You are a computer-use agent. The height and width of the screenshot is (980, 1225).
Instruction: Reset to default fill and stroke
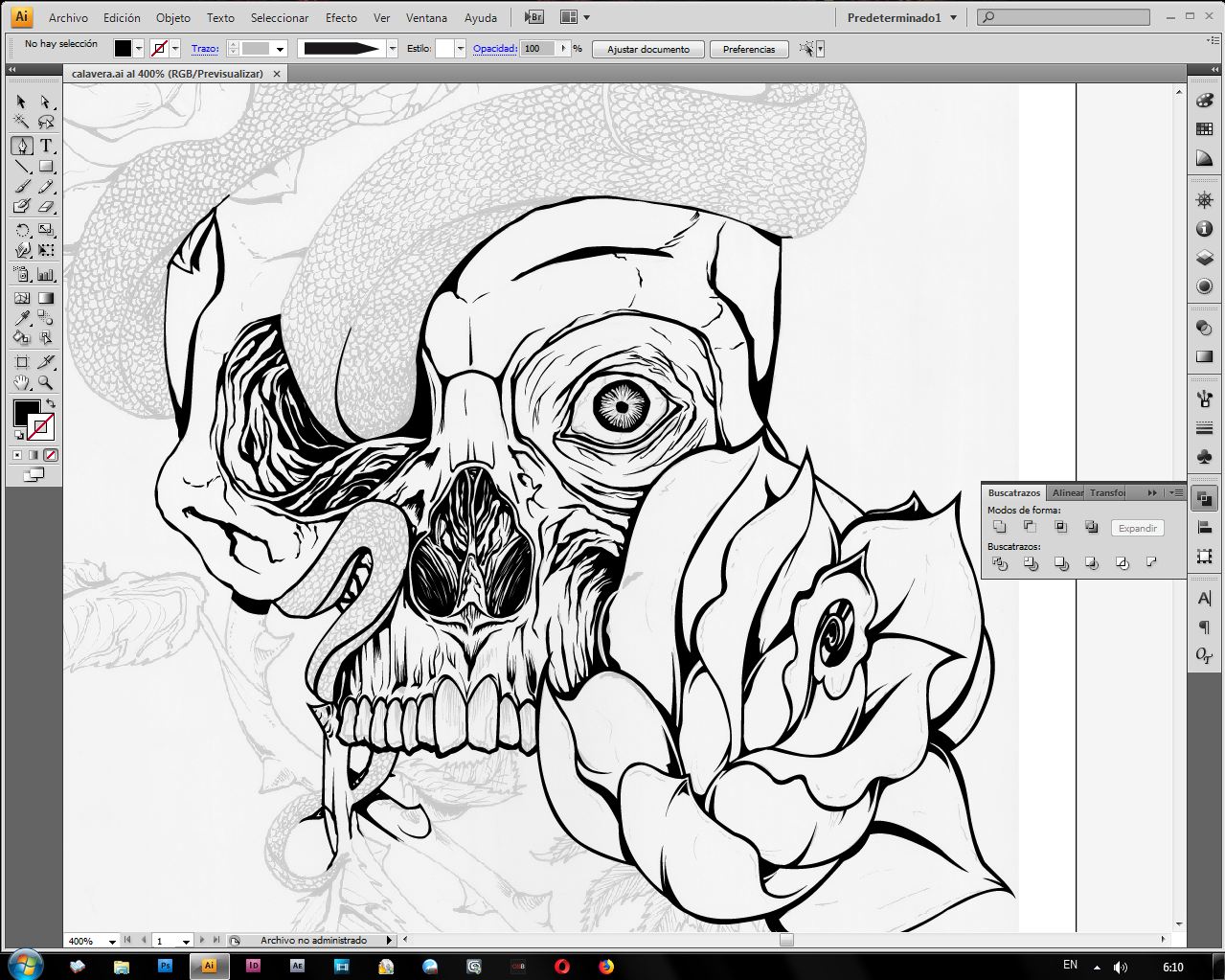[18, 436]
